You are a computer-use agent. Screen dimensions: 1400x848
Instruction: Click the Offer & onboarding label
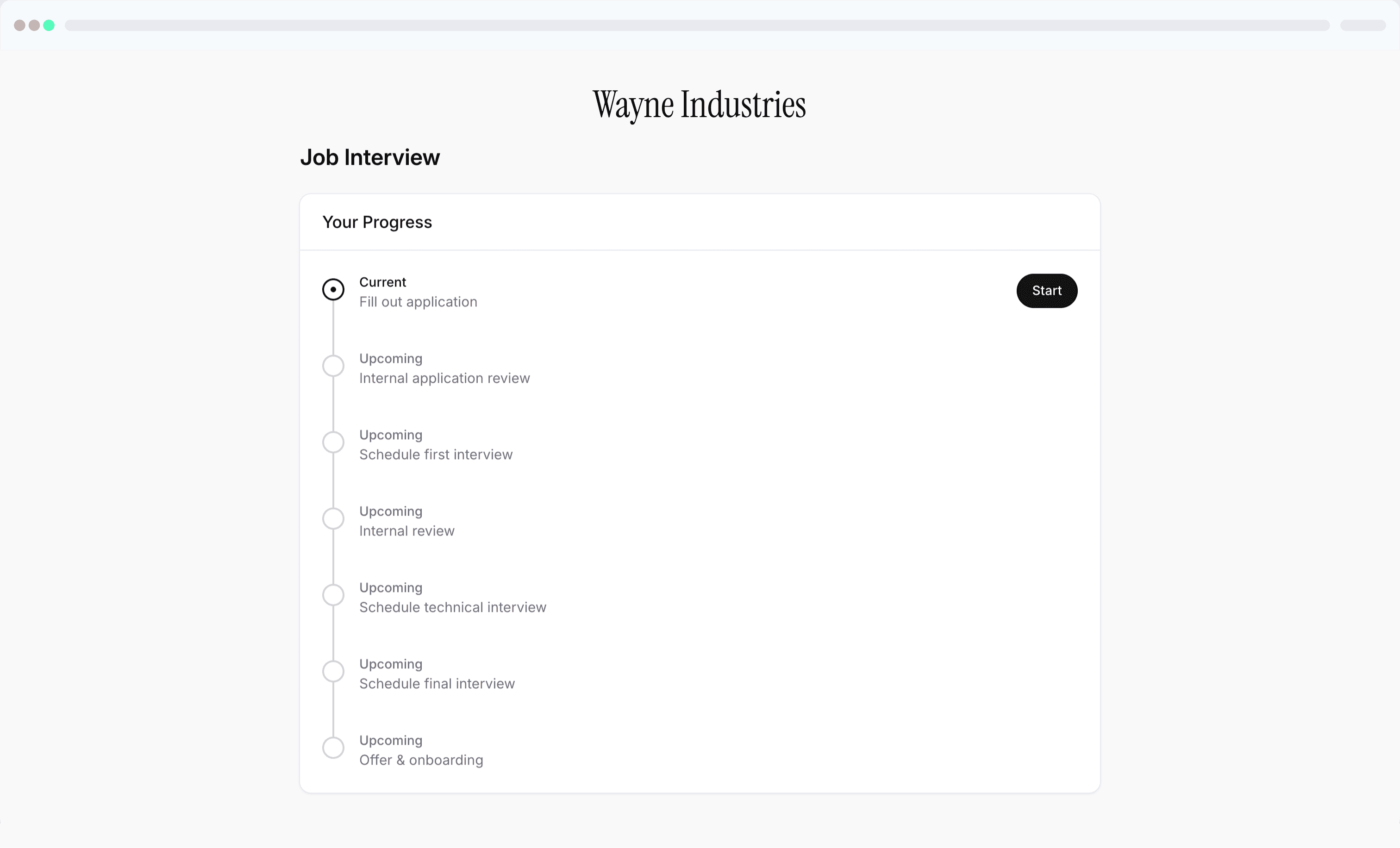click(420, 760)
